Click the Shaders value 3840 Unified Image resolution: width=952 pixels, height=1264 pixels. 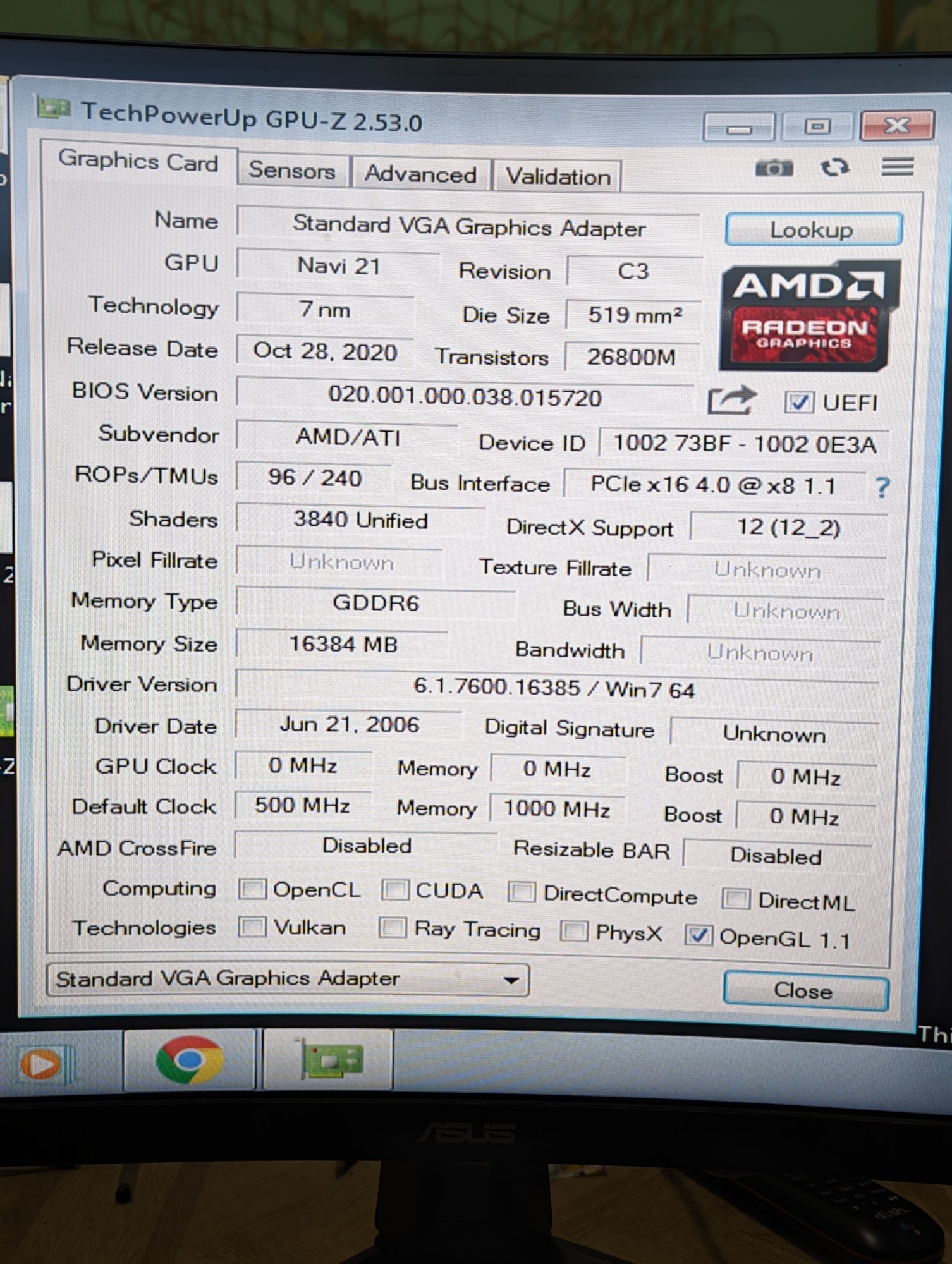pos(360,520)
